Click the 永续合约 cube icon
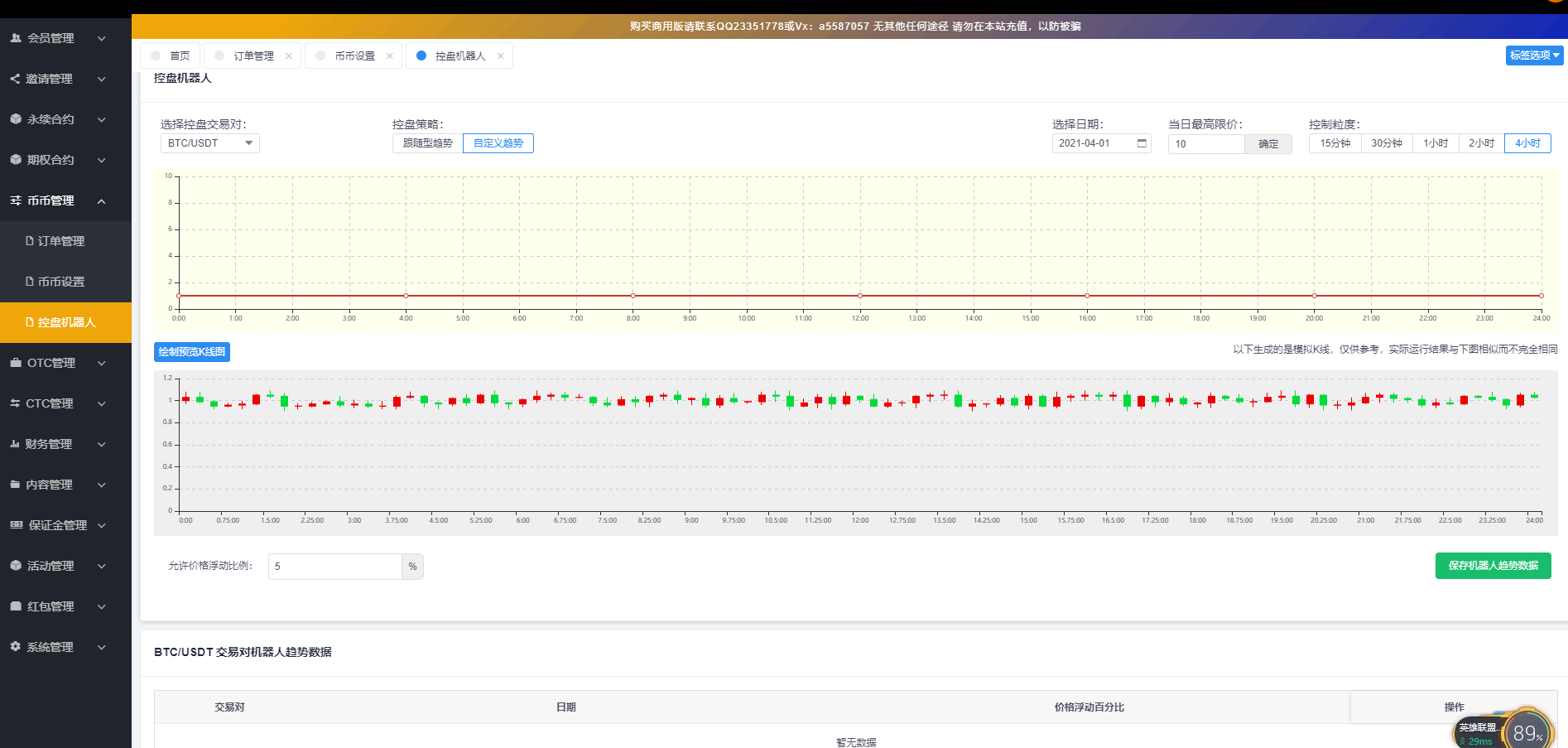Screen dimensions: 1568x748 tap(16, 119)
